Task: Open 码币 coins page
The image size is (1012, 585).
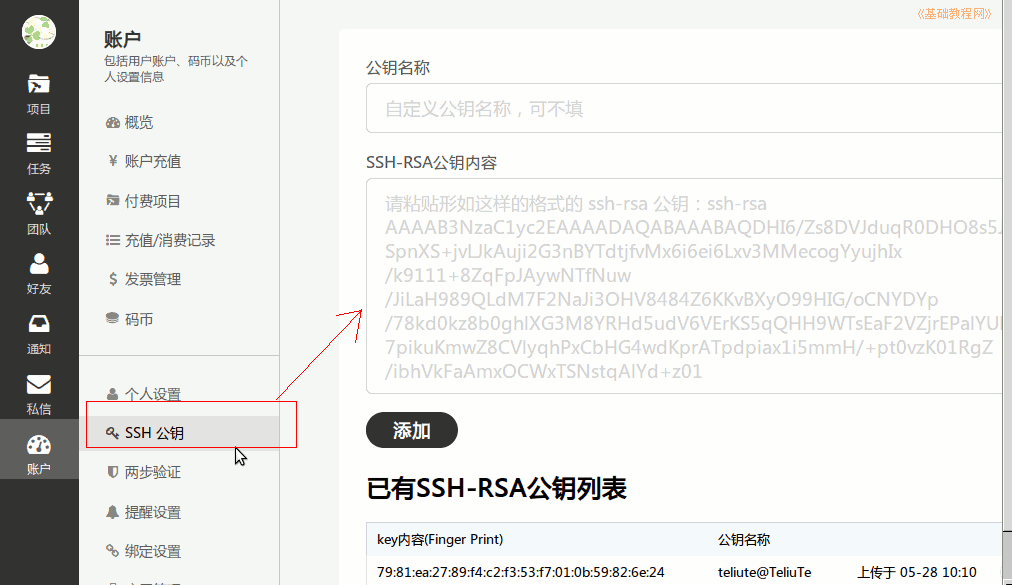Action: (139, 319)
